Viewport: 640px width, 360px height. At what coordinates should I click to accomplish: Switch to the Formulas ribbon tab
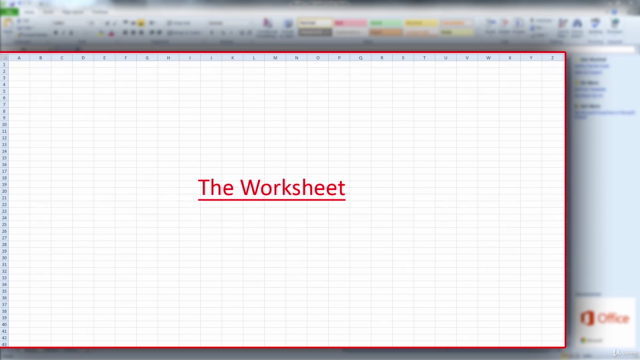pyautogui.click(x=100, y=12)
